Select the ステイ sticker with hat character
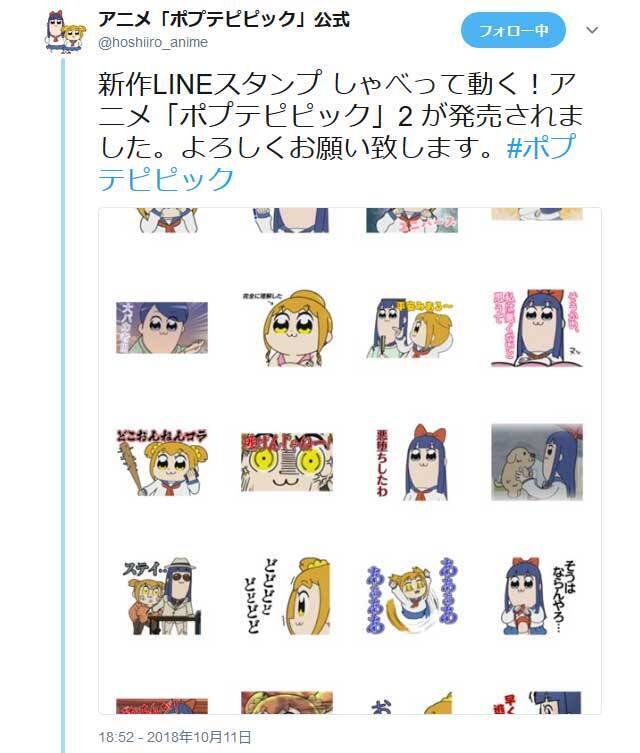 coord(162,596)
